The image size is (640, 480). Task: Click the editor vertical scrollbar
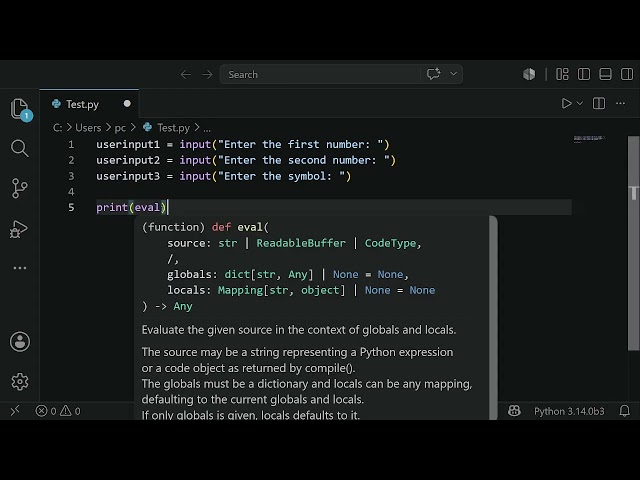click(x=633, y=243)
